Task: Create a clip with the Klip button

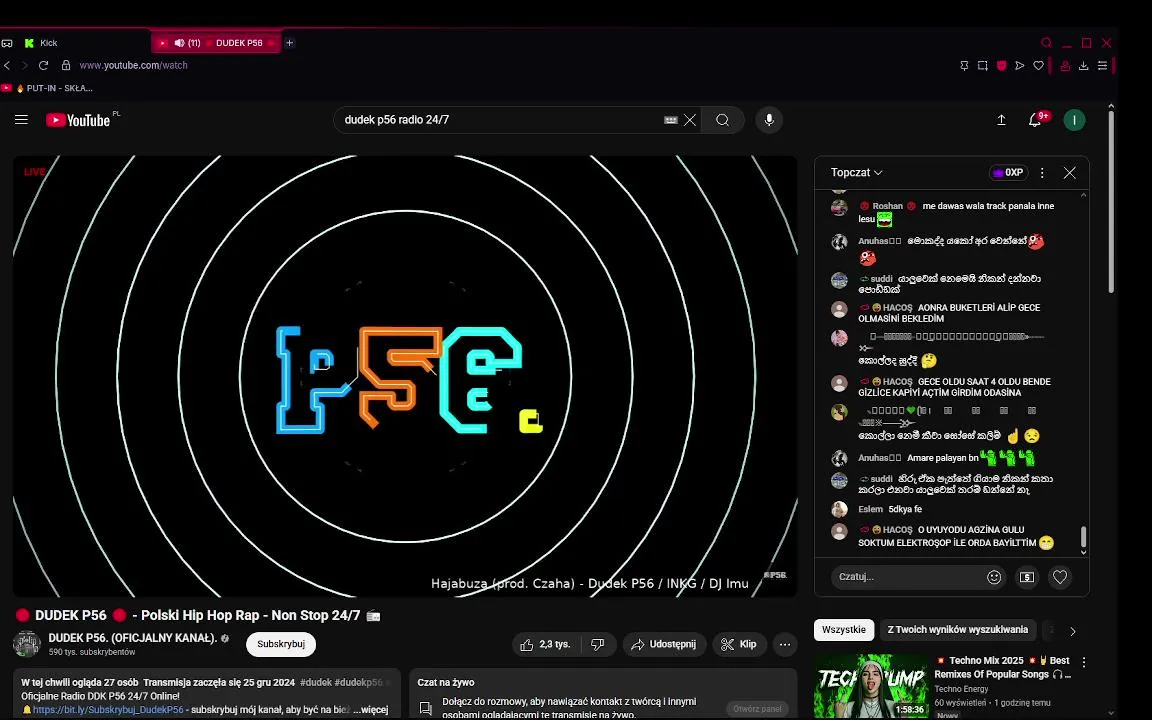Action: 739,644
